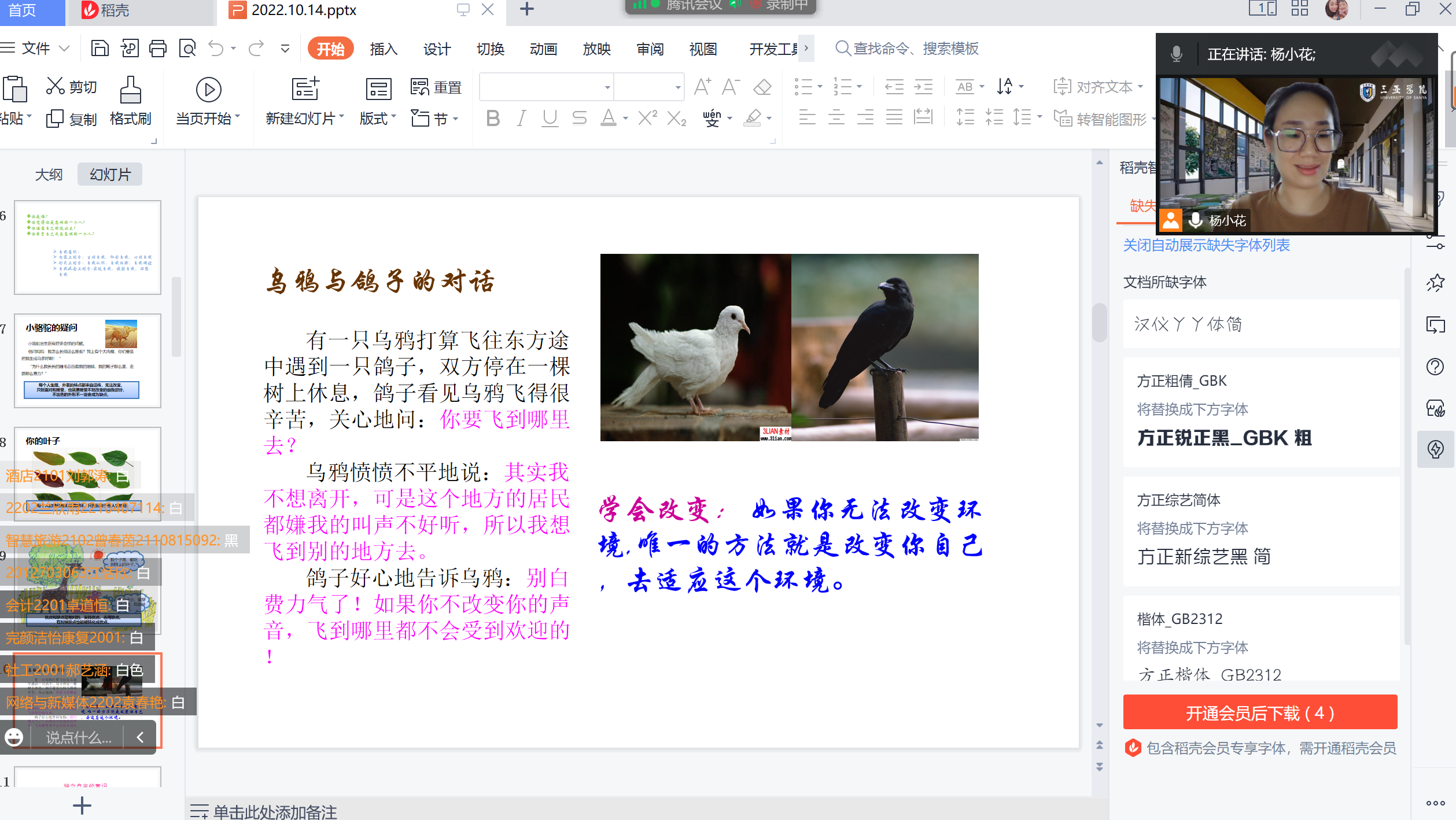Click the Reset (重置) slide icon
The width and height of the screenshot is (1456, 820).
[x=419, y=87]
